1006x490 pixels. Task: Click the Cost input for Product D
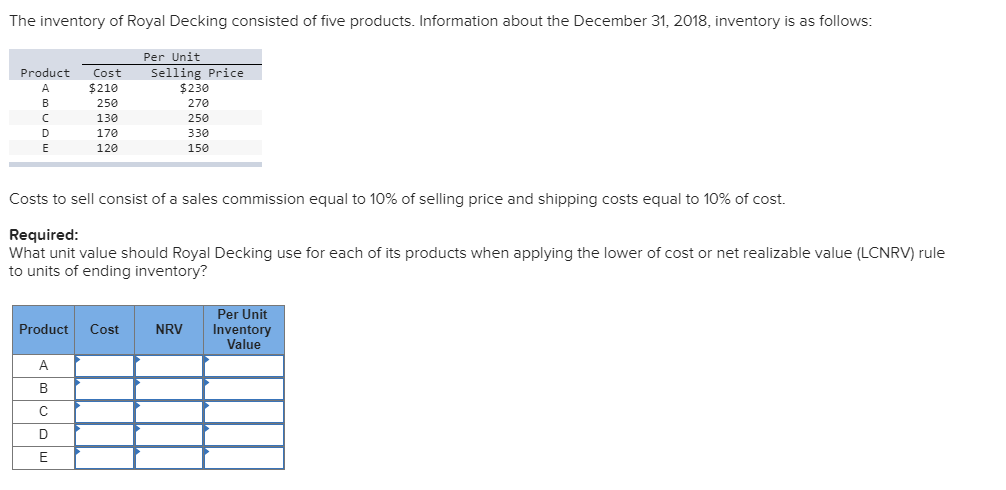pos(105,435)
